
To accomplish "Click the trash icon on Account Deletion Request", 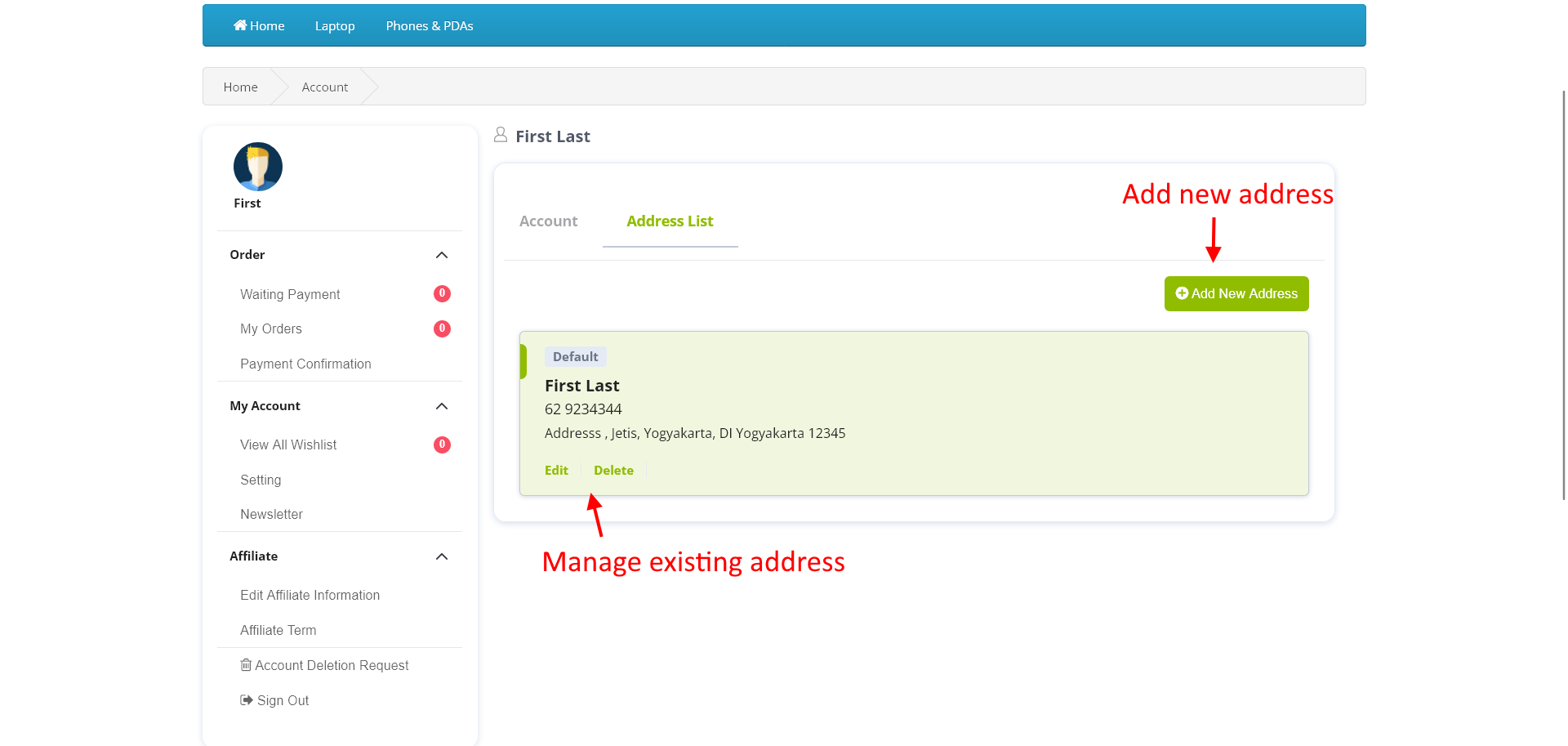I will pos(246,664).
